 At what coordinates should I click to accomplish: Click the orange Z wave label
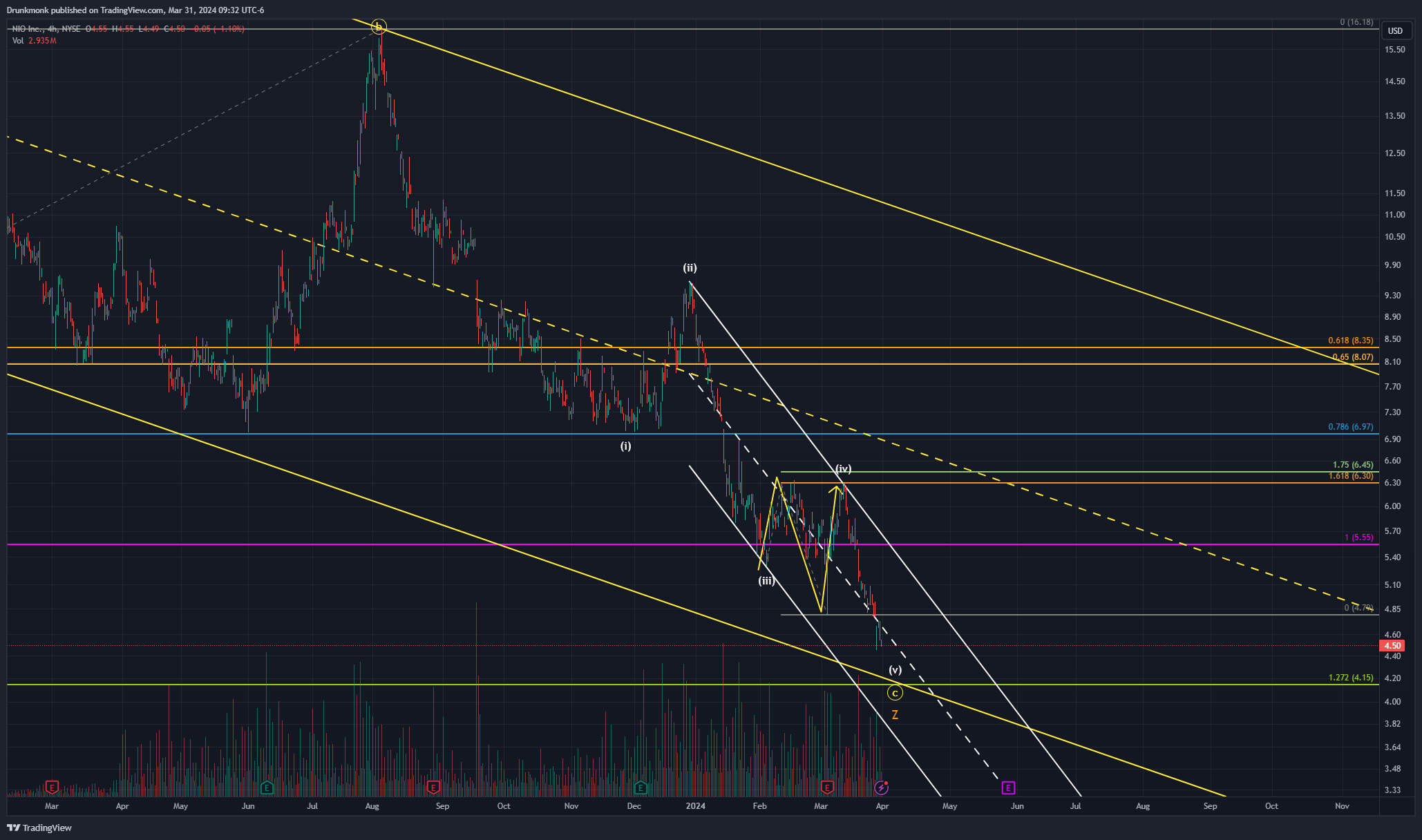[895, 715]
